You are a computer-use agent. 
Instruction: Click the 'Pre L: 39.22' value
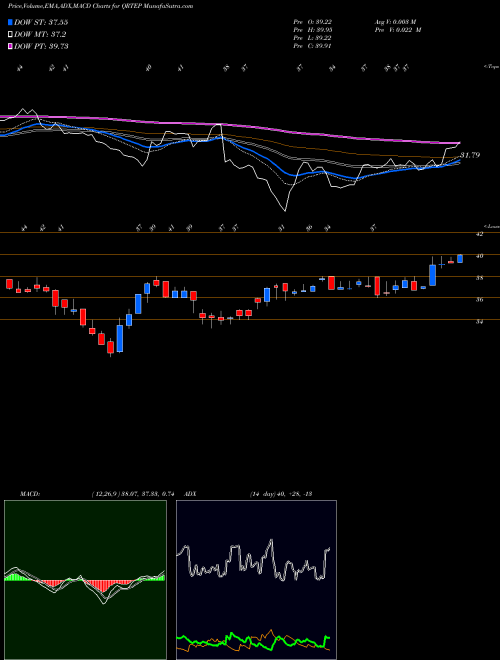point(312,38)
